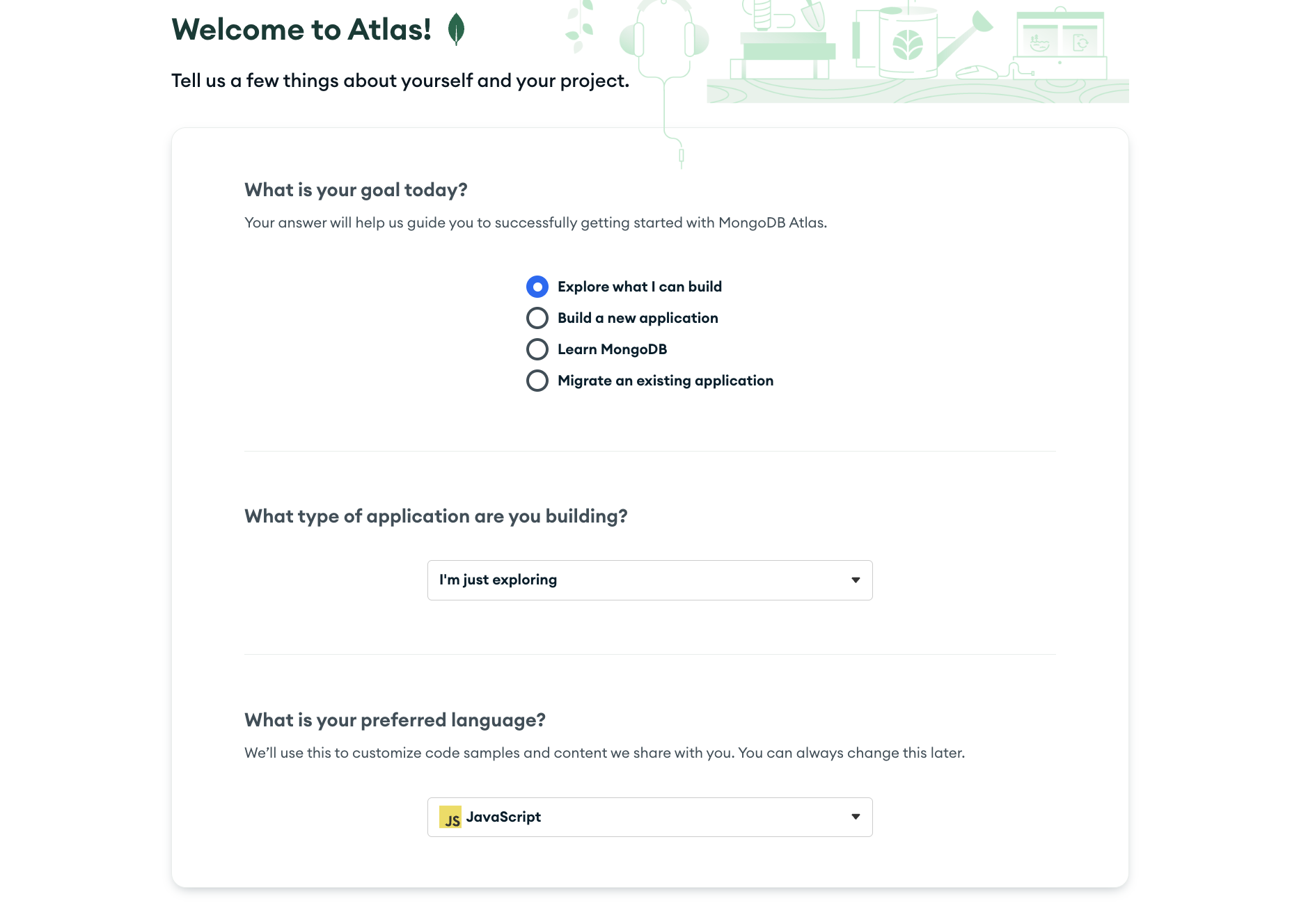Image resolution: width=1299 pixels, height=924 pixels.
Task: Select the Explore what I can build radio
Action: pyautogui.click(x=537, y=287)
